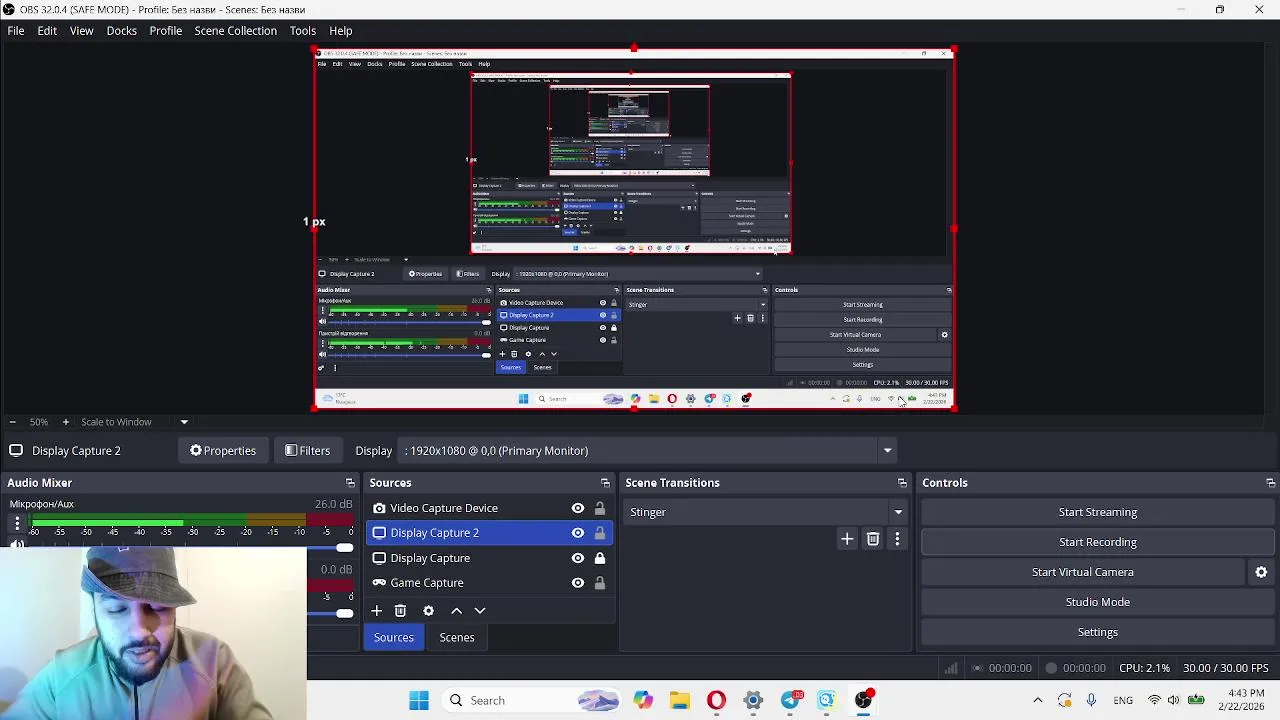Open File Explorer from the taskbar
This screenshot has height=720, width=1280.
[680, 700]
